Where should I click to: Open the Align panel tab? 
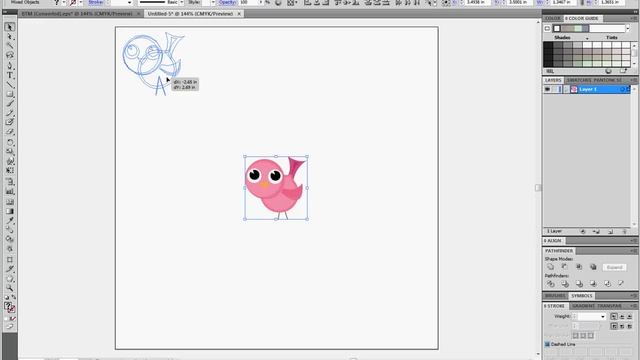[553, 241]
